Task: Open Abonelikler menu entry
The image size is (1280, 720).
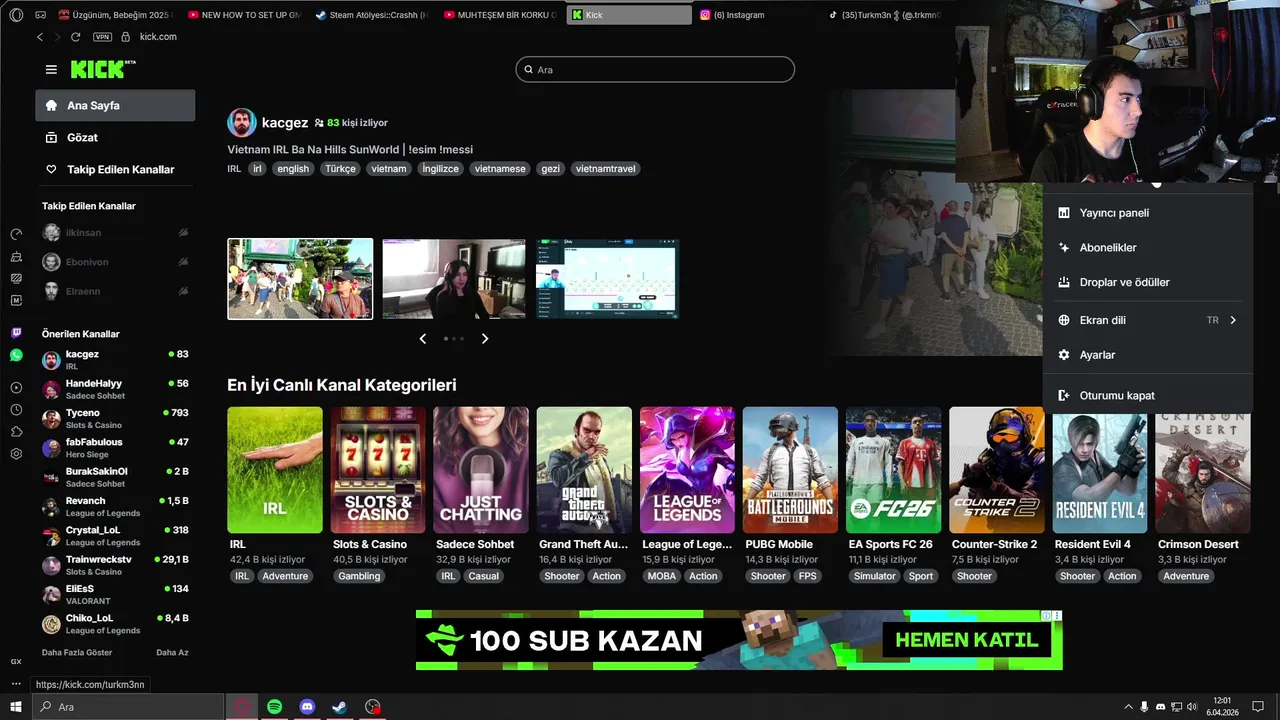Action: (1148, 247)
